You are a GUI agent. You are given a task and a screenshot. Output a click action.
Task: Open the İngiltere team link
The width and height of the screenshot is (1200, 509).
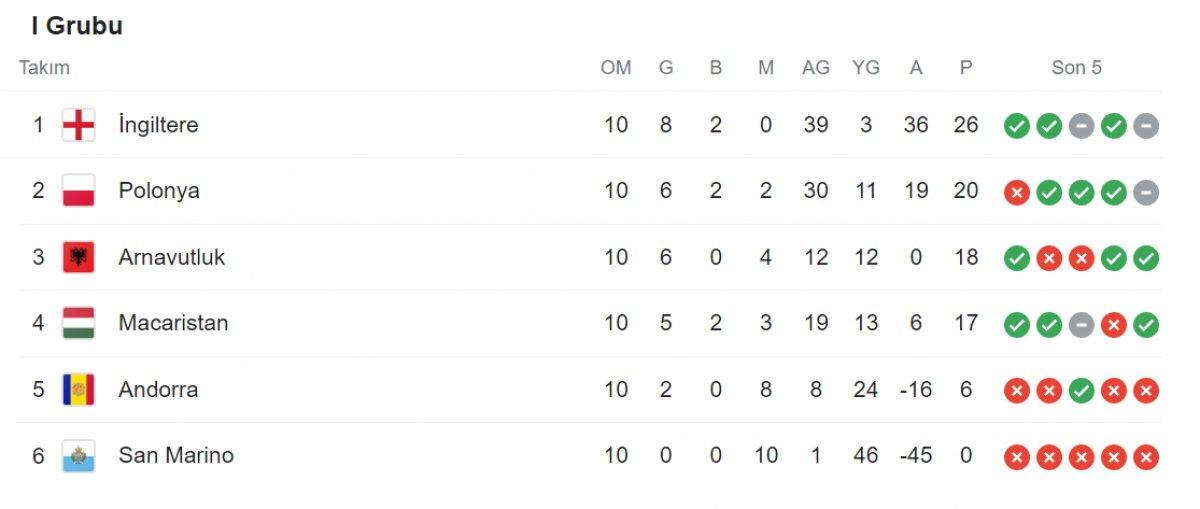click(158, 125)
